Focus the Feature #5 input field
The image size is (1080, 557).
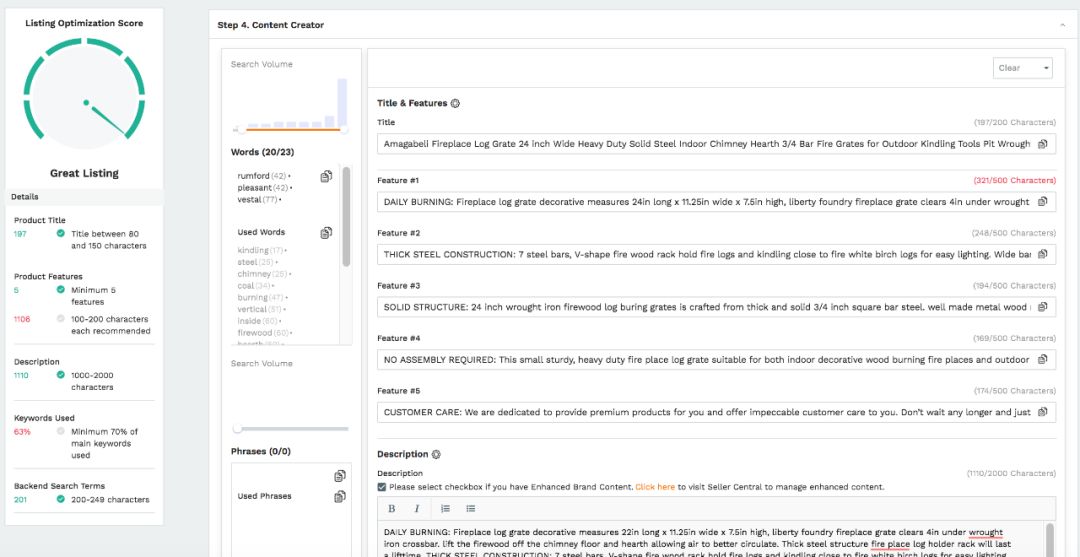tap(716, 412)
